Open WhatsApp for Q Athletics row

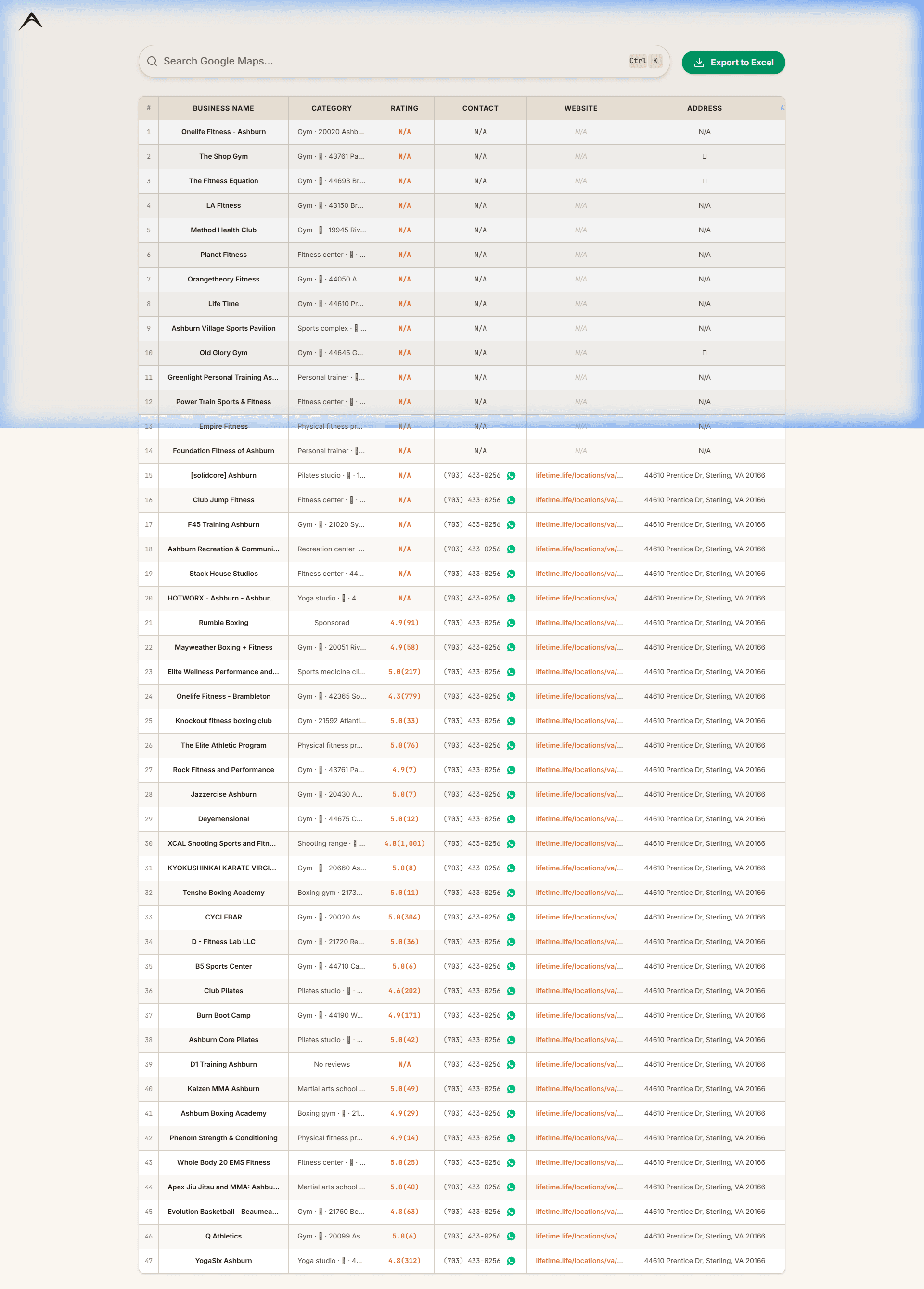tap(511, 1236)
